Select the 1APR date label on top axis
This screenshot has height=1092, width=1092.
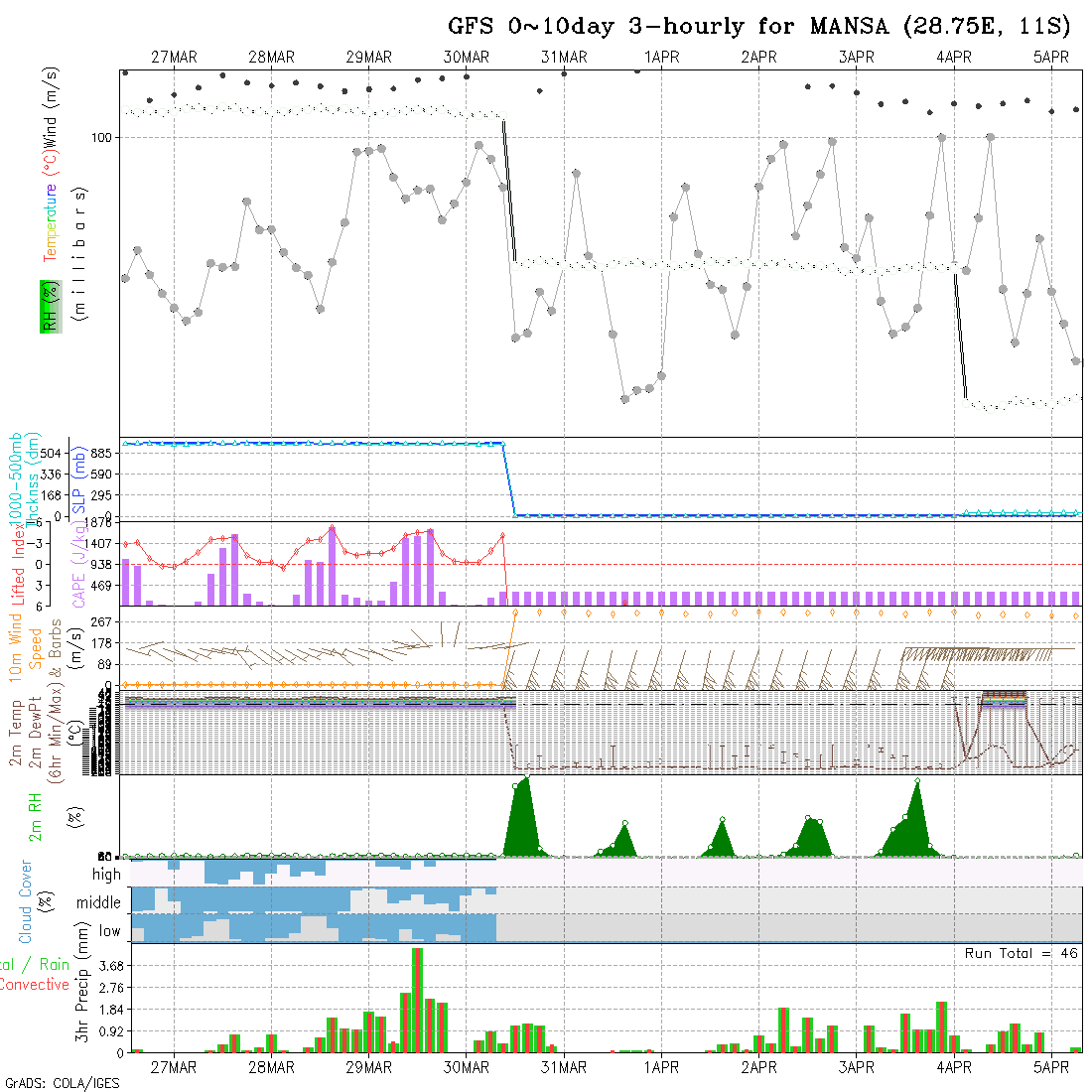point(660,58)
